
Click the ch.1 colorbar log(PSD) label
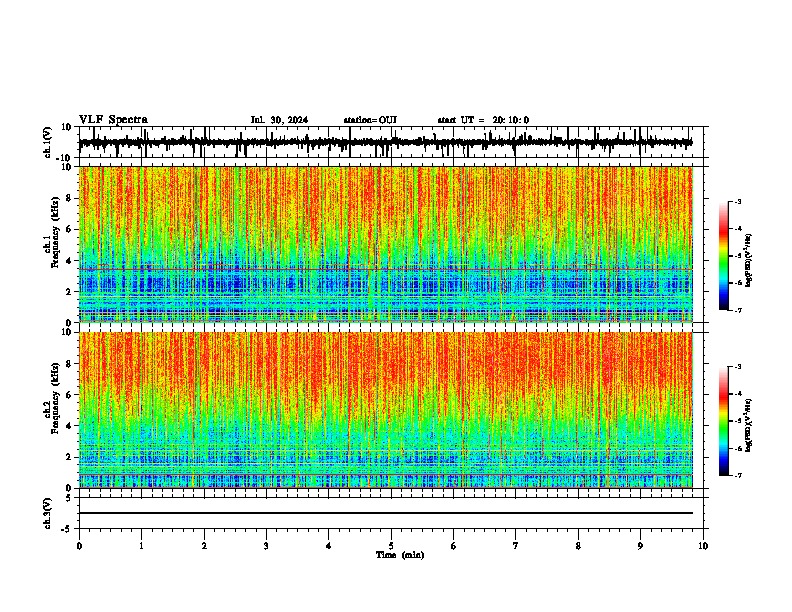click(749, 261)
